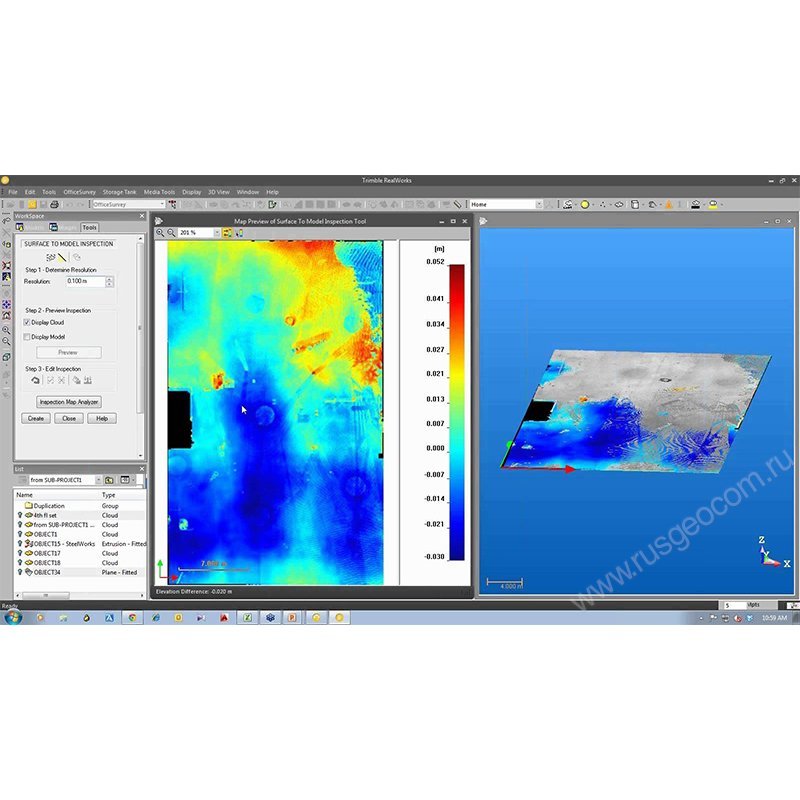Switch to the Tools tab in WorkSpace
Image resolution: width=800 pixels, height=800 pixels.
(x=88, y=228)
